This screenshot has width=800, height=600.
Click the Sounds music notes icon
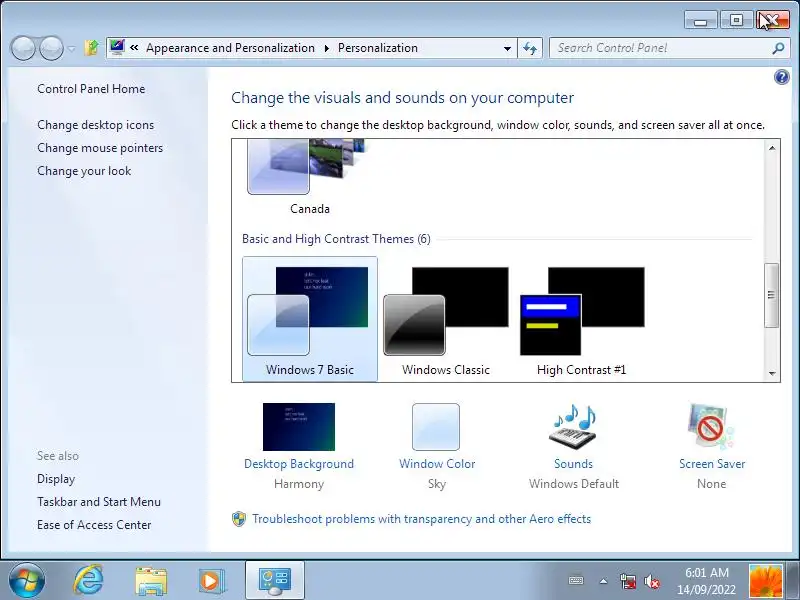(x=574, y=427)
